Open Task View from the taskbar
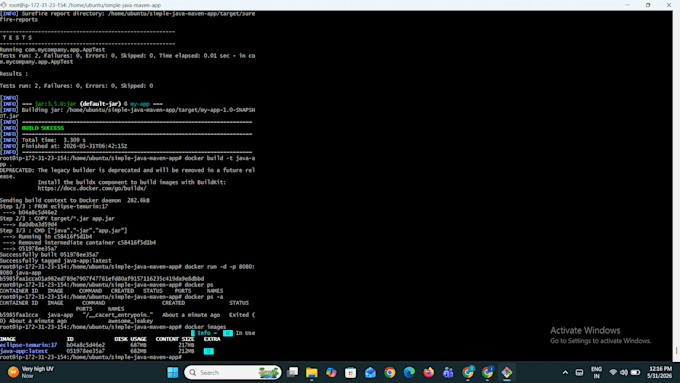 point(293,372)
